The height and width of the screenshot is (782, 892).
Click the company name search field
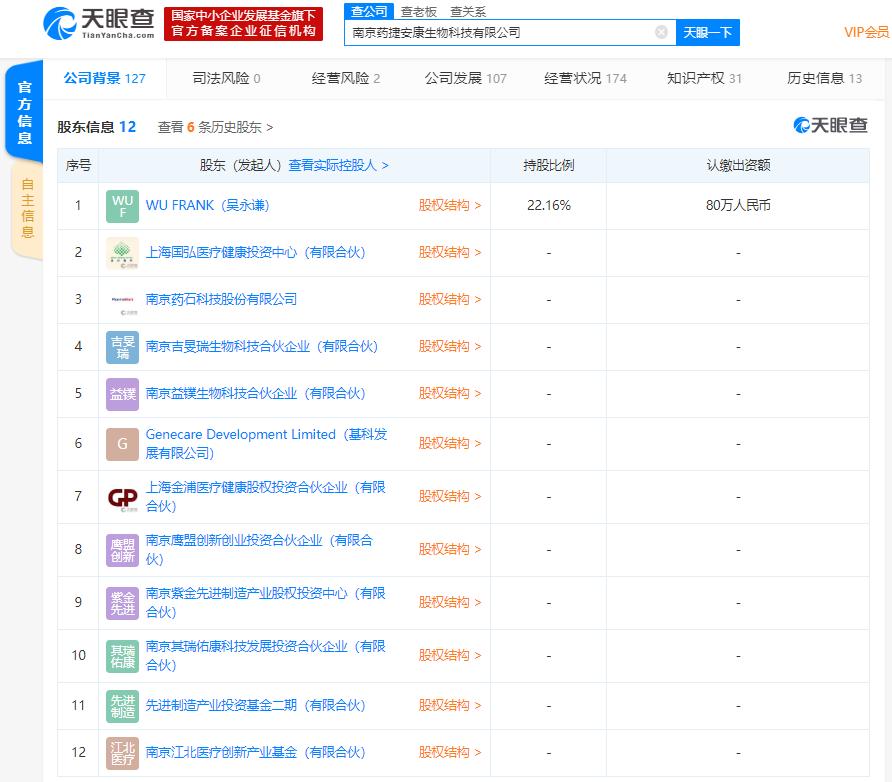point(500,32)
